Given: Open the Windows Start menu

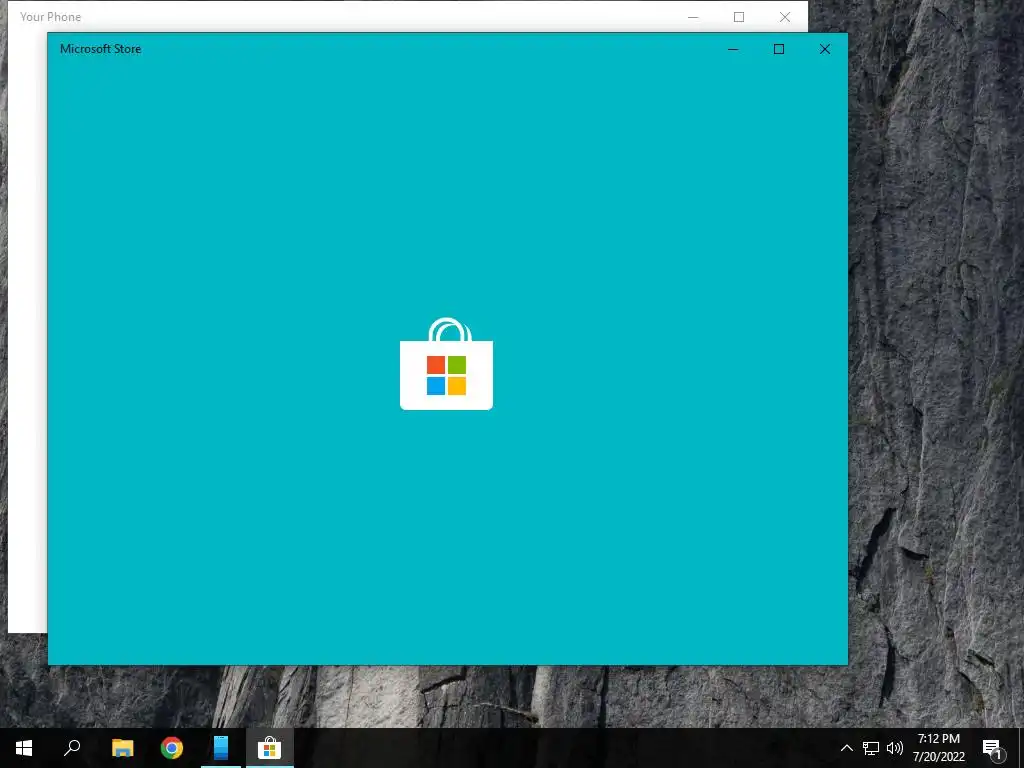Looking at the screenshot, I should 24,748.
